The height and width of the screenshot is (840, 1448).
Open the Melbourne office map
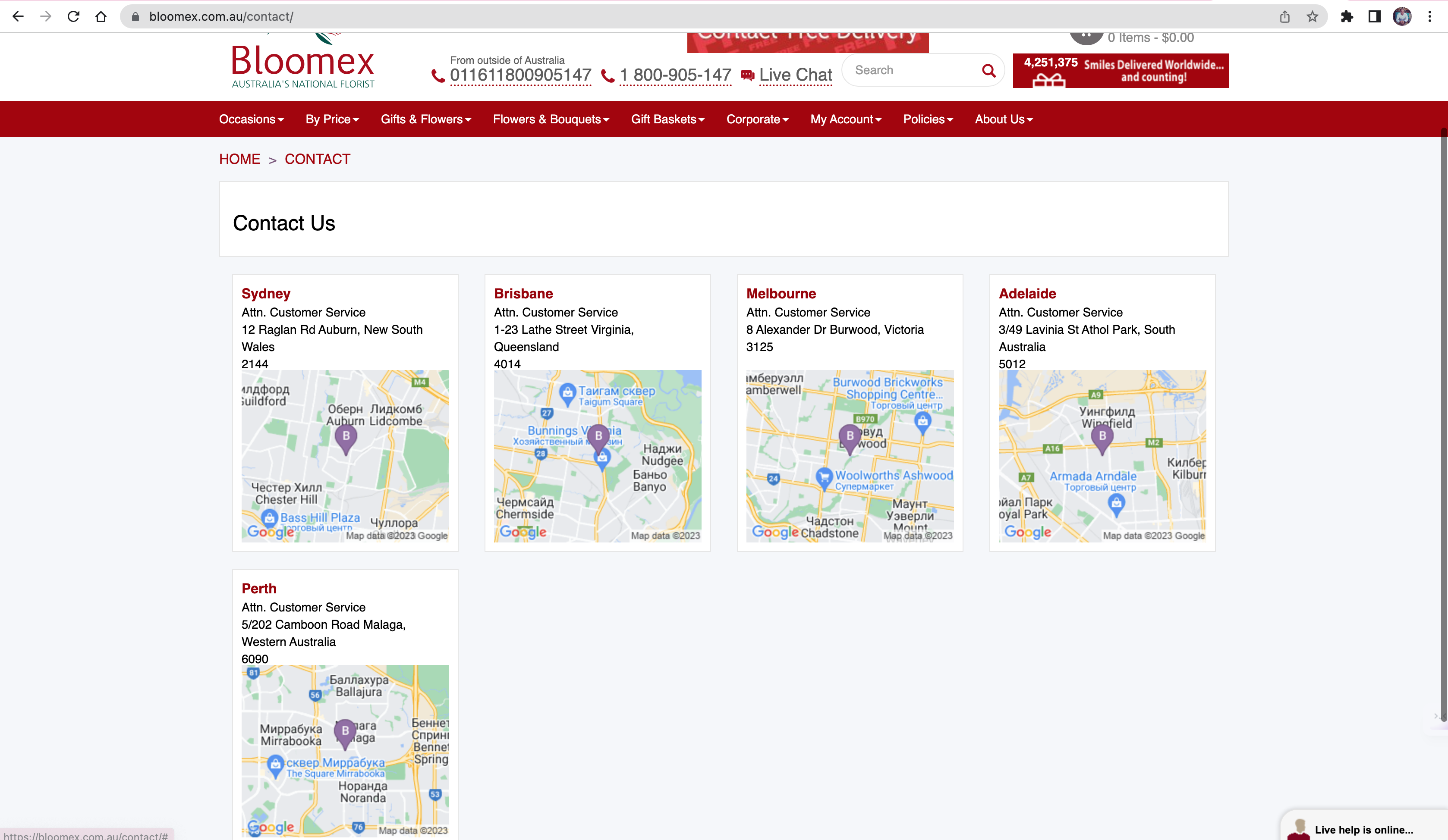[850, 456]
